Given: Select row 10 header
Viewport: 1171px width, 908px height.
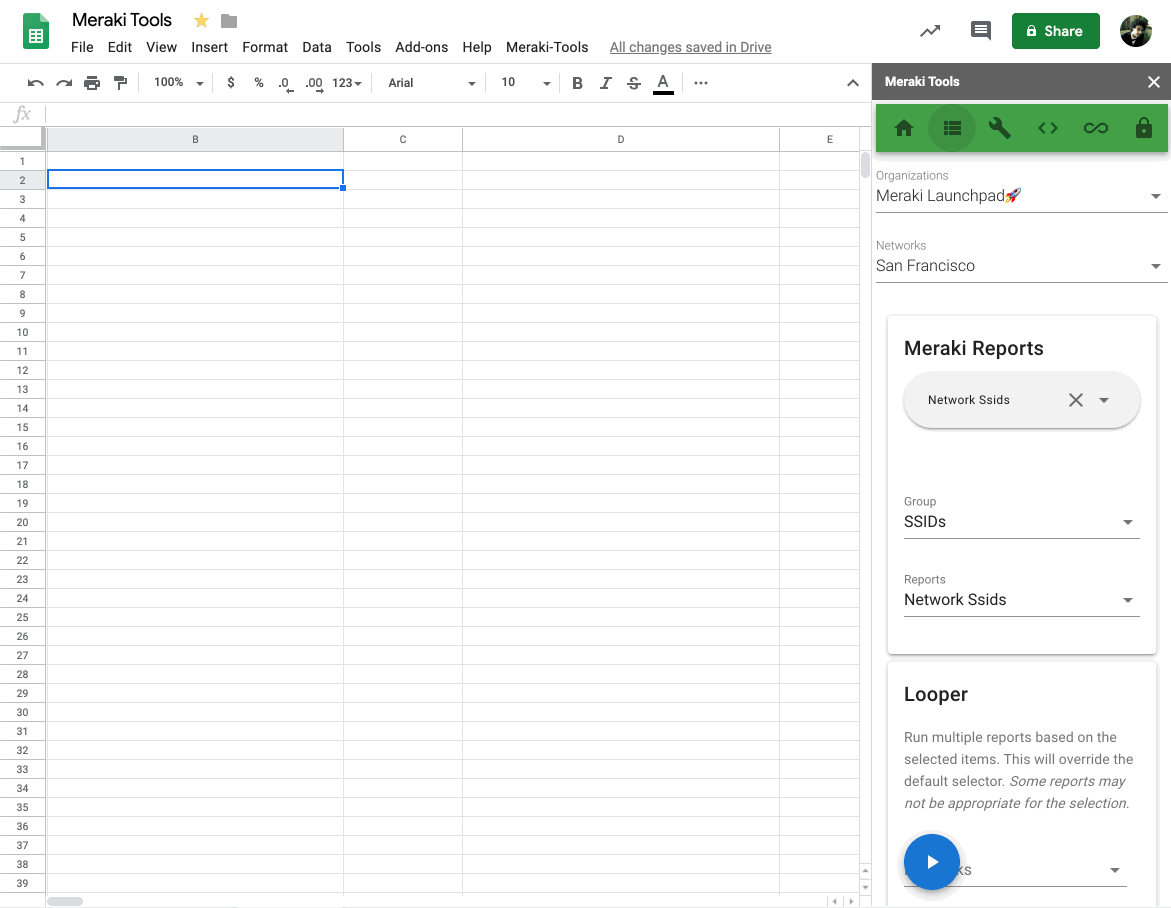Looking at the screenshot, I should pos(22,332).
